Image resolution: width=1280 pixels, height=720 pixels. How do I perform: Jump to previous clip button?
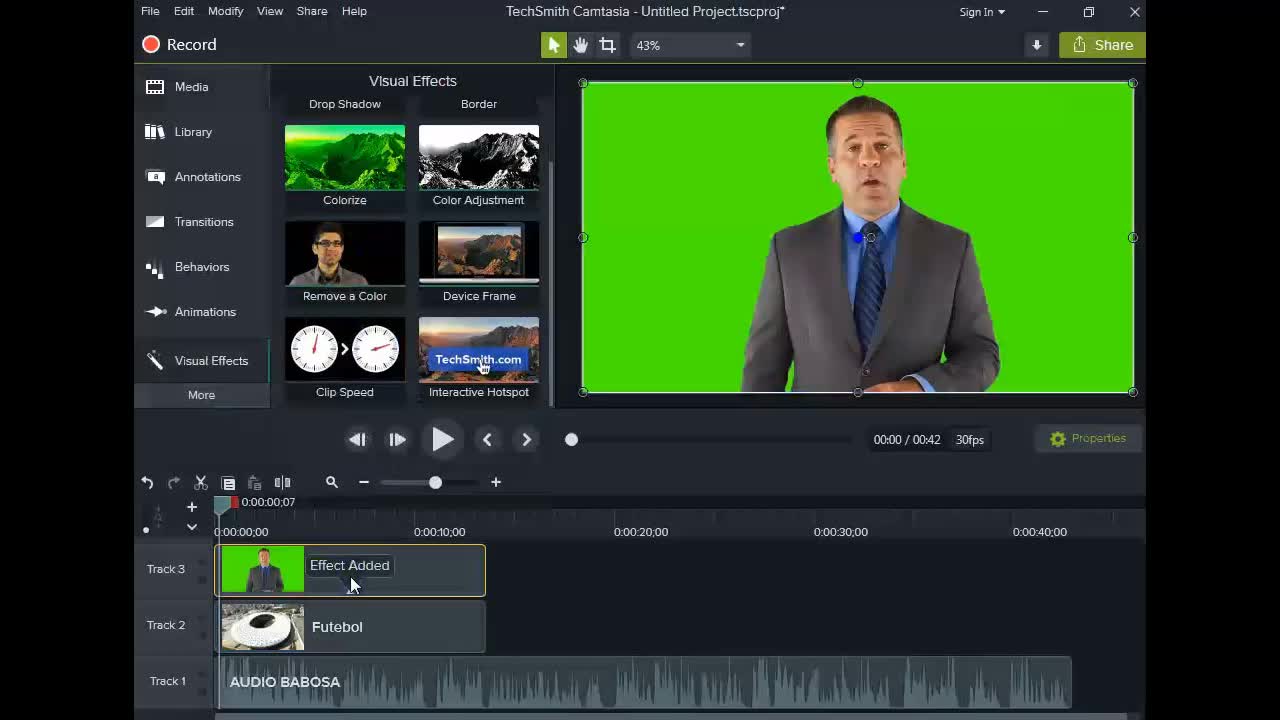point(357,439)
